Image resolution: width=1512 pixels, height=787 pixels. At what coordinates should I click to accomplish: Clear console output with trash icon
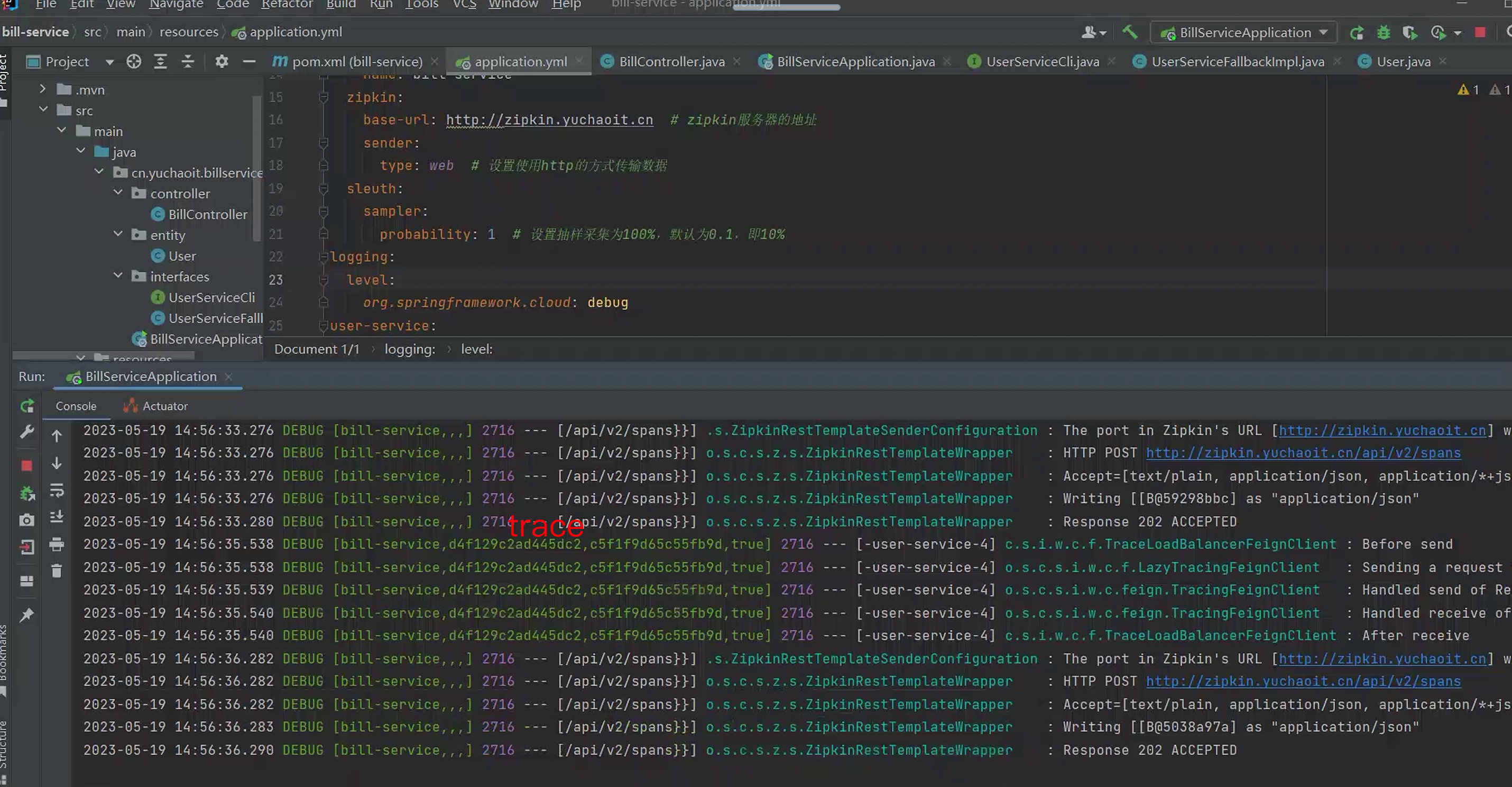tap(57, 570)
